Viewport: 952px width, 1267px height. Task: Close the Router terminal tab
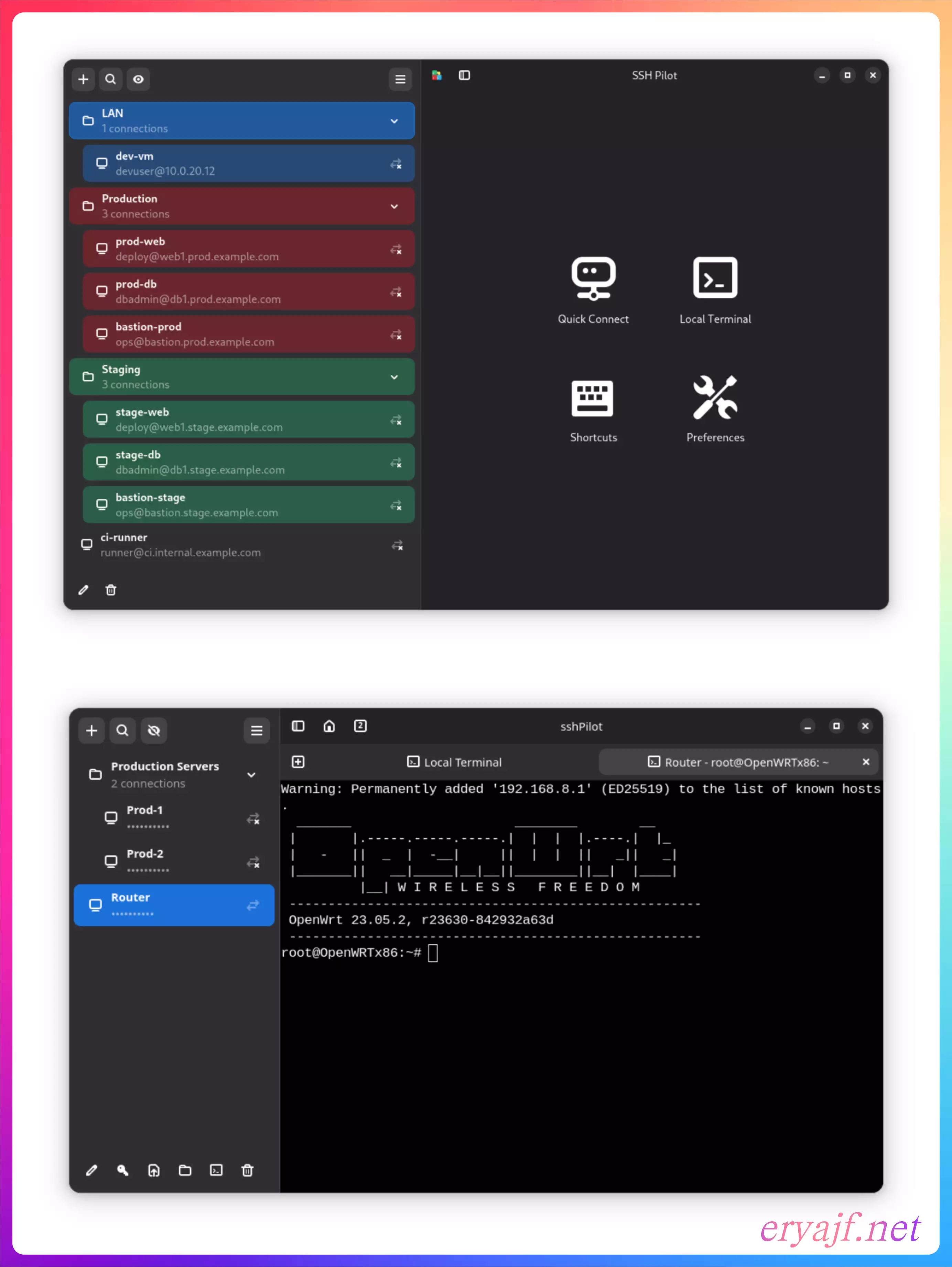(x=866, y=762)
